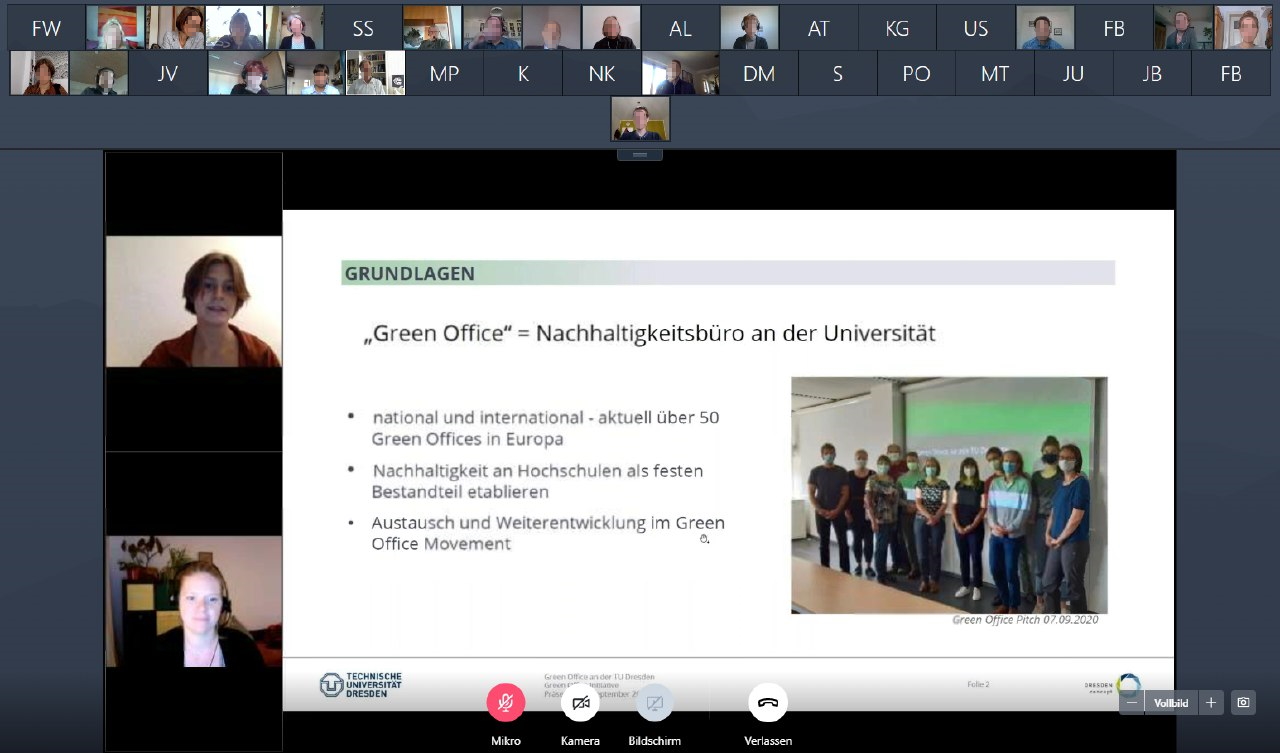Viewport: 1280px width, 753px height.
Task: Switch to Vollbild fullscreen mode
Action: click(x=1170, y=703)
